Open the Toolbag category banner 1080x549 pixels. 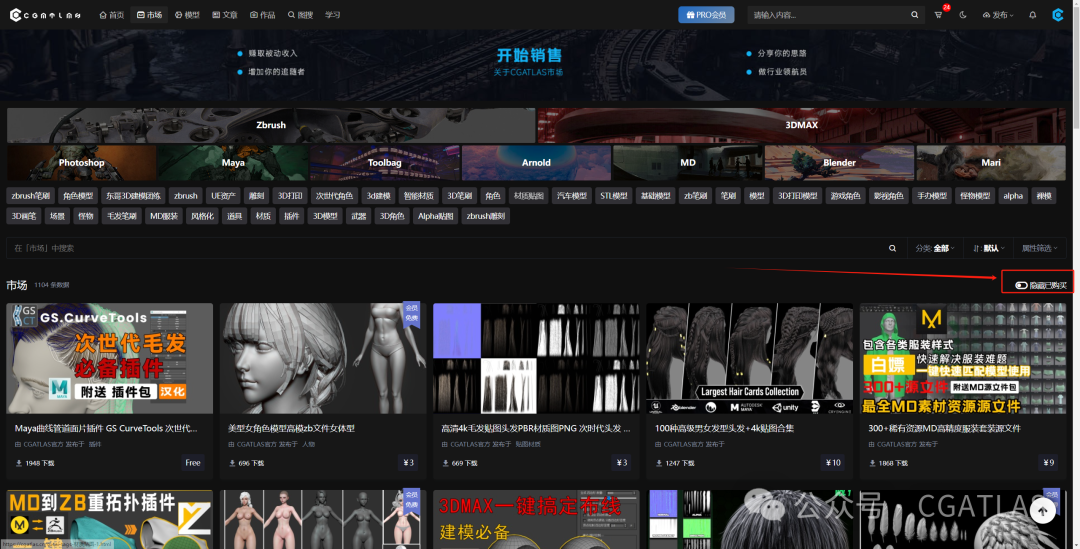(x=384, y=163)
